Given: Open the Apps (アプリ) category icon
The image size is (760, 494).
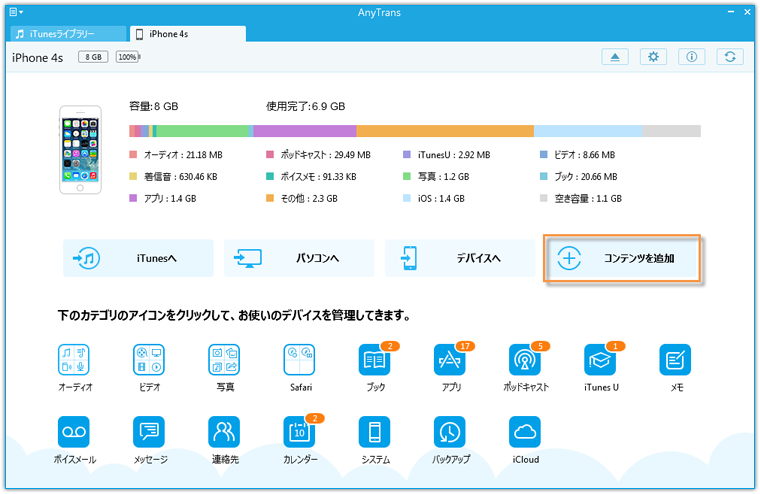Looking at the screenshot, I should point(449,360).
